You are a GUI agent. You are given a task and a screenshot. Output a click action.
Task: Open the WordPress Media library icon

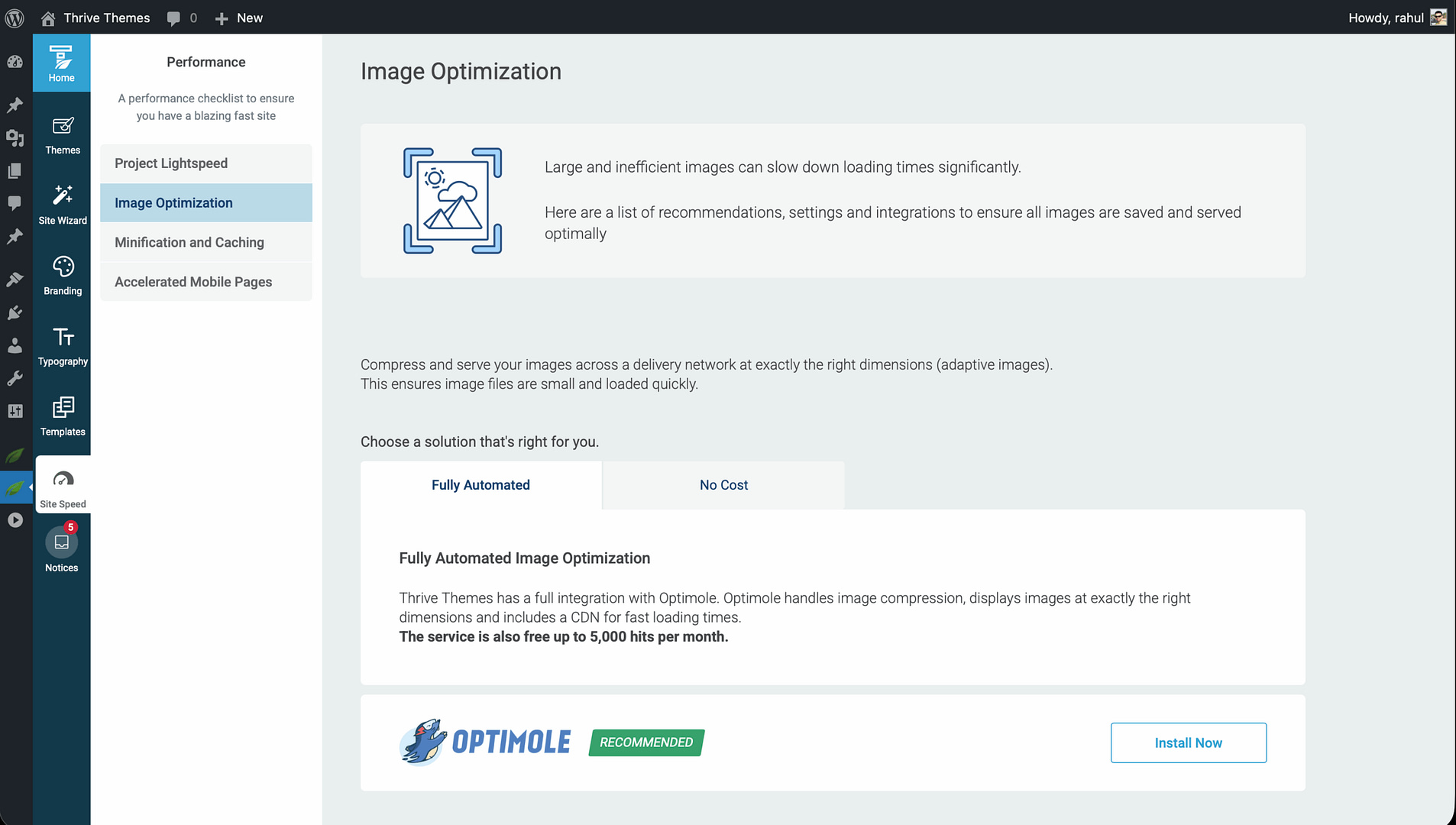click(x=15, y=137)
